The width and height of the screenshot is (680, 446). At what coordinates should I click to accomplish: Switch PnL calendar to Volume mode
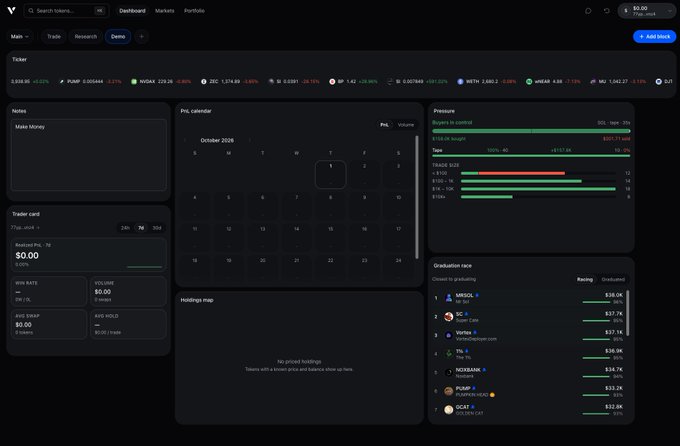pos(405,125)
